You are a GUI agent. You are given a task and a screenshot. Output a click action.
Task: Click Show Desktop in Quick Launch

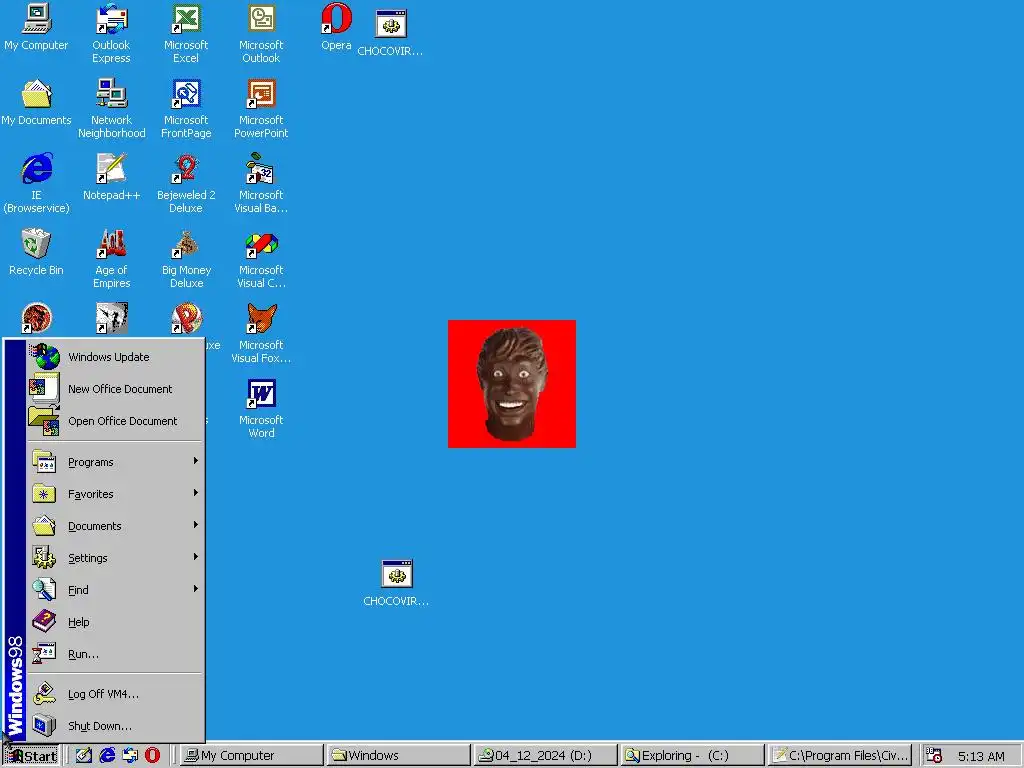coord(84,756)
